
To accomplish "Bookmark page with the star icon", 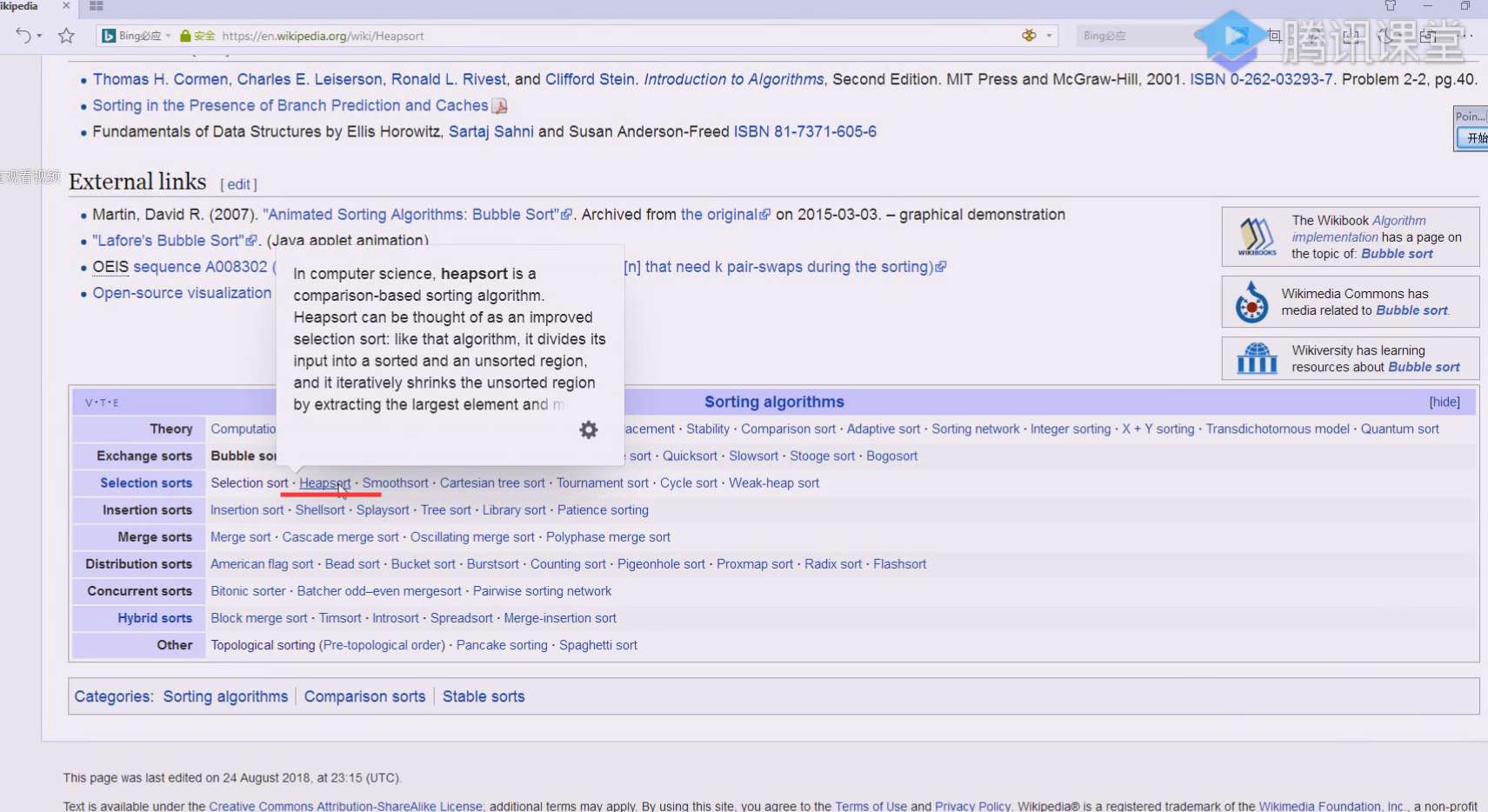I will tap(66, 36).
